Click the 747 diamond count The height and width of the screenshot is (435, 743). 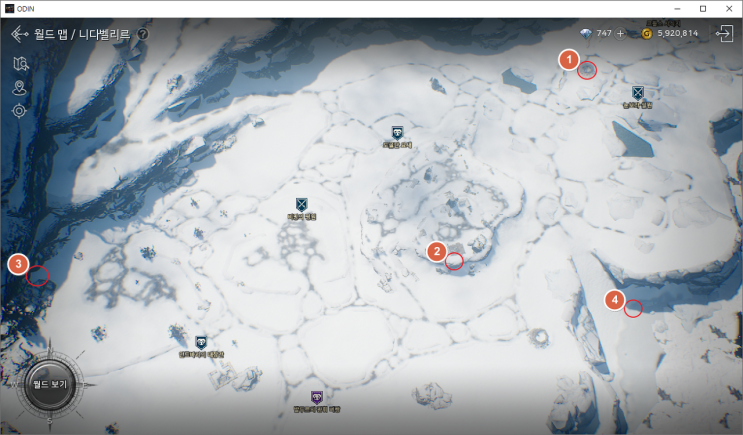pos(604,34)
